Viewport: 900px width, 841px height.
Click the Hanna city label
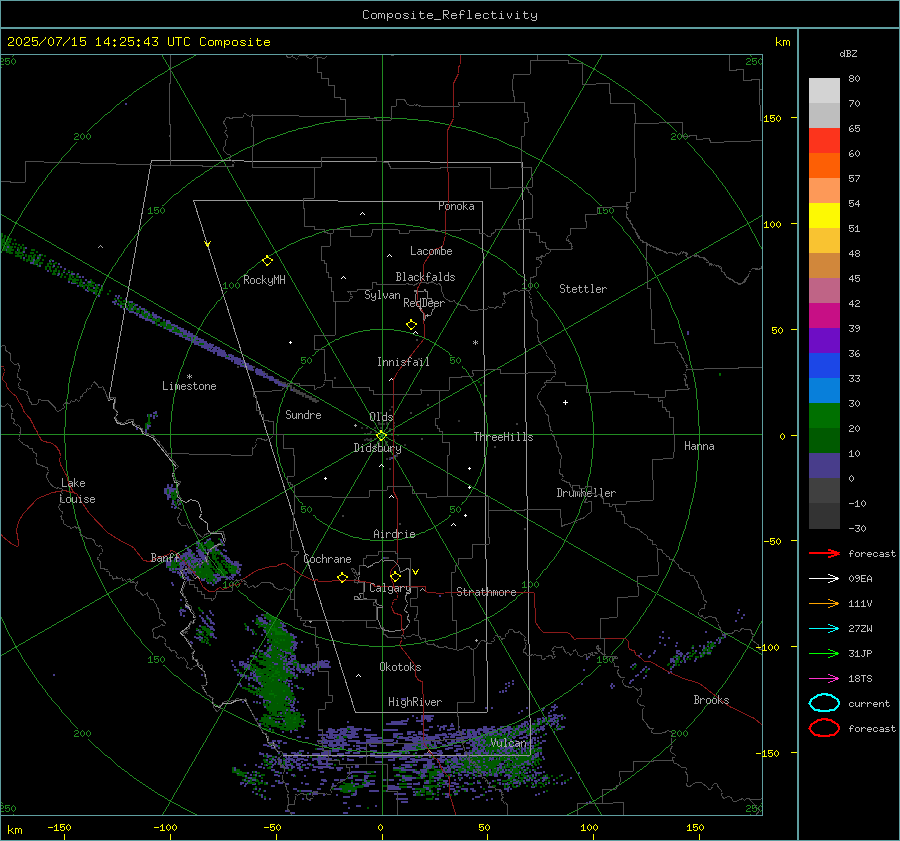(699, 446)
